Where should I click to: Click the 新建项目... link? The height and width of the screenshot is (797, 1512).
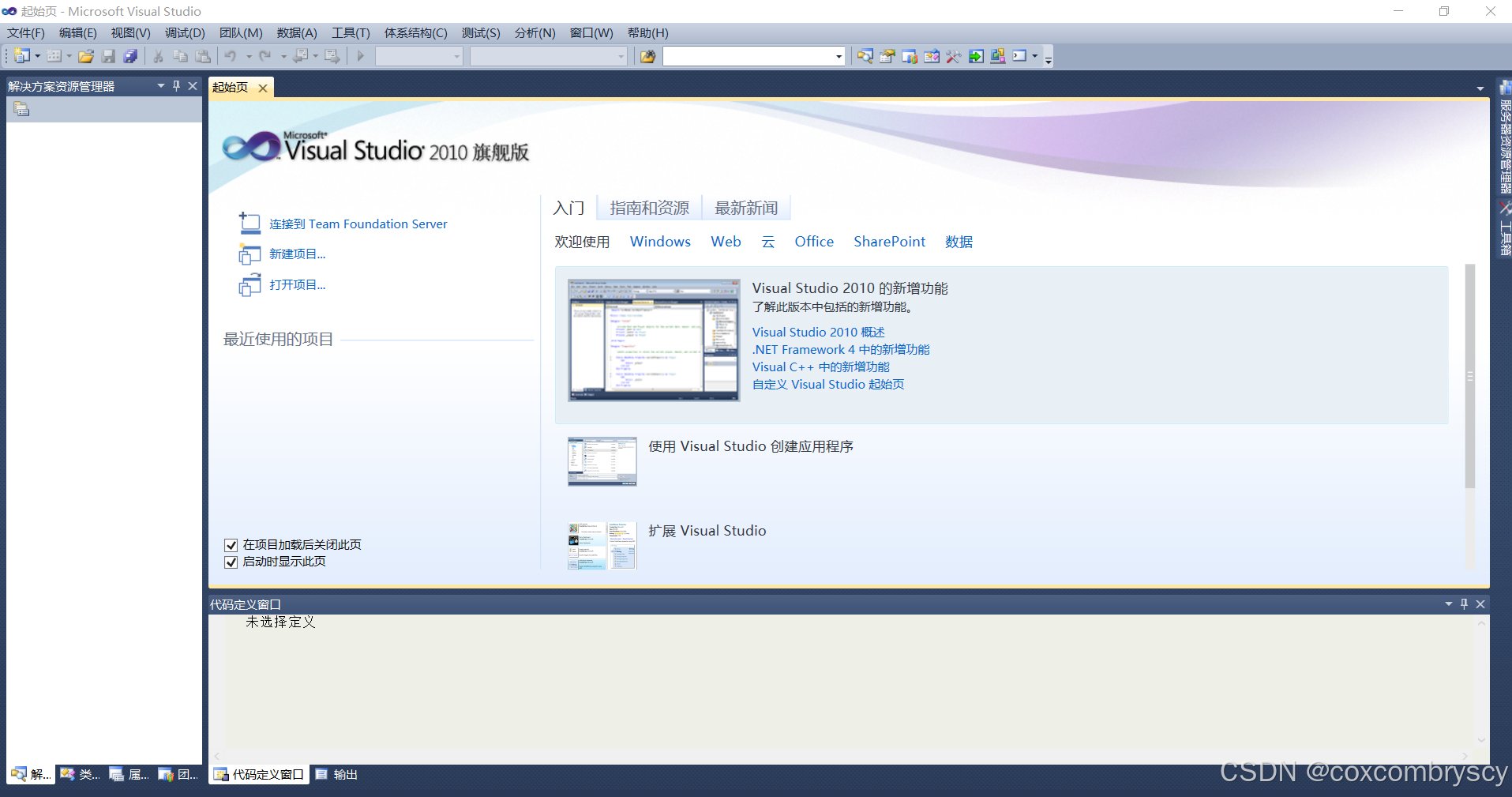298,254
